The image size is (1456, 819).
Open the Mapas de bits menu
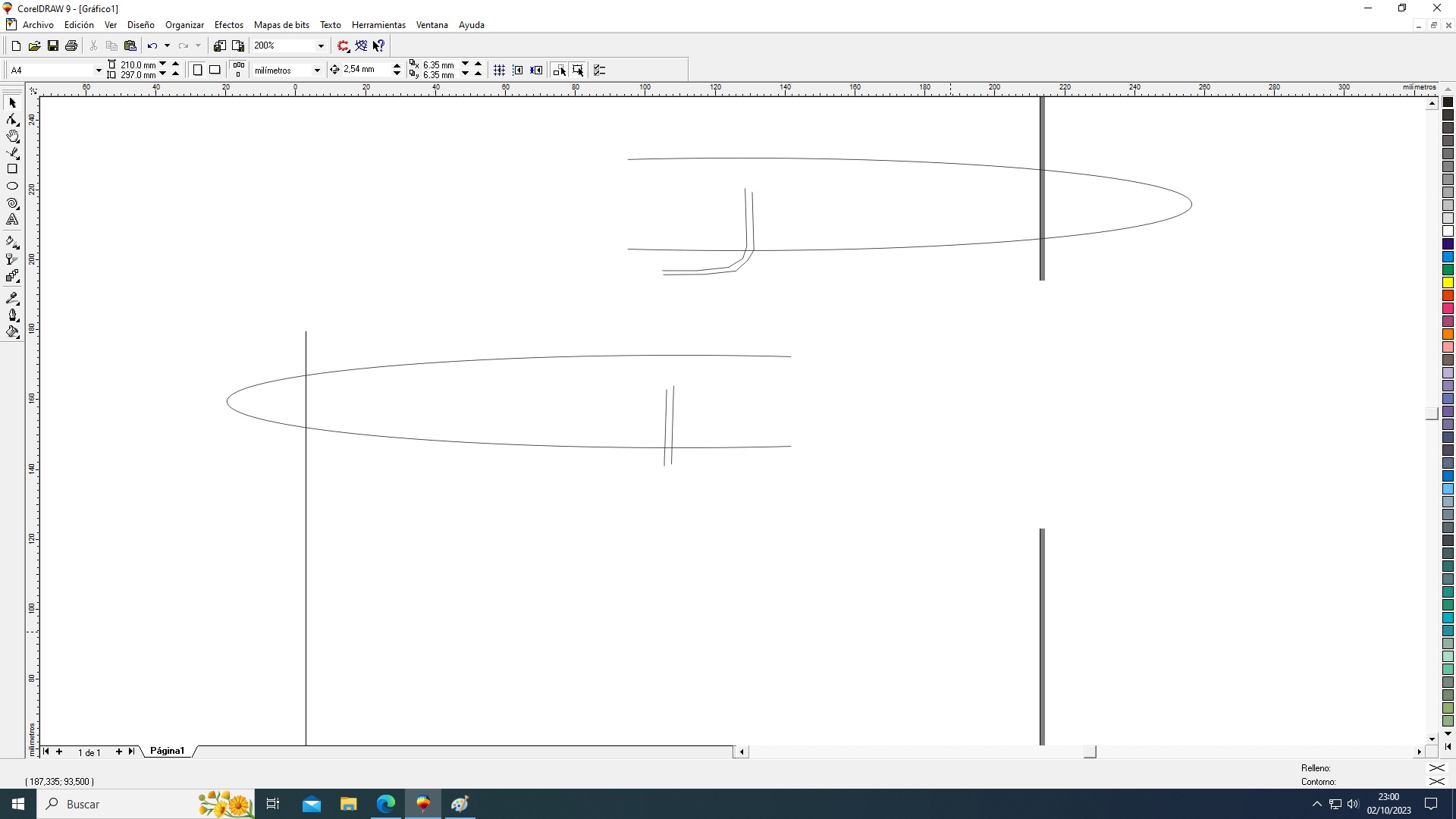(281, 25)
